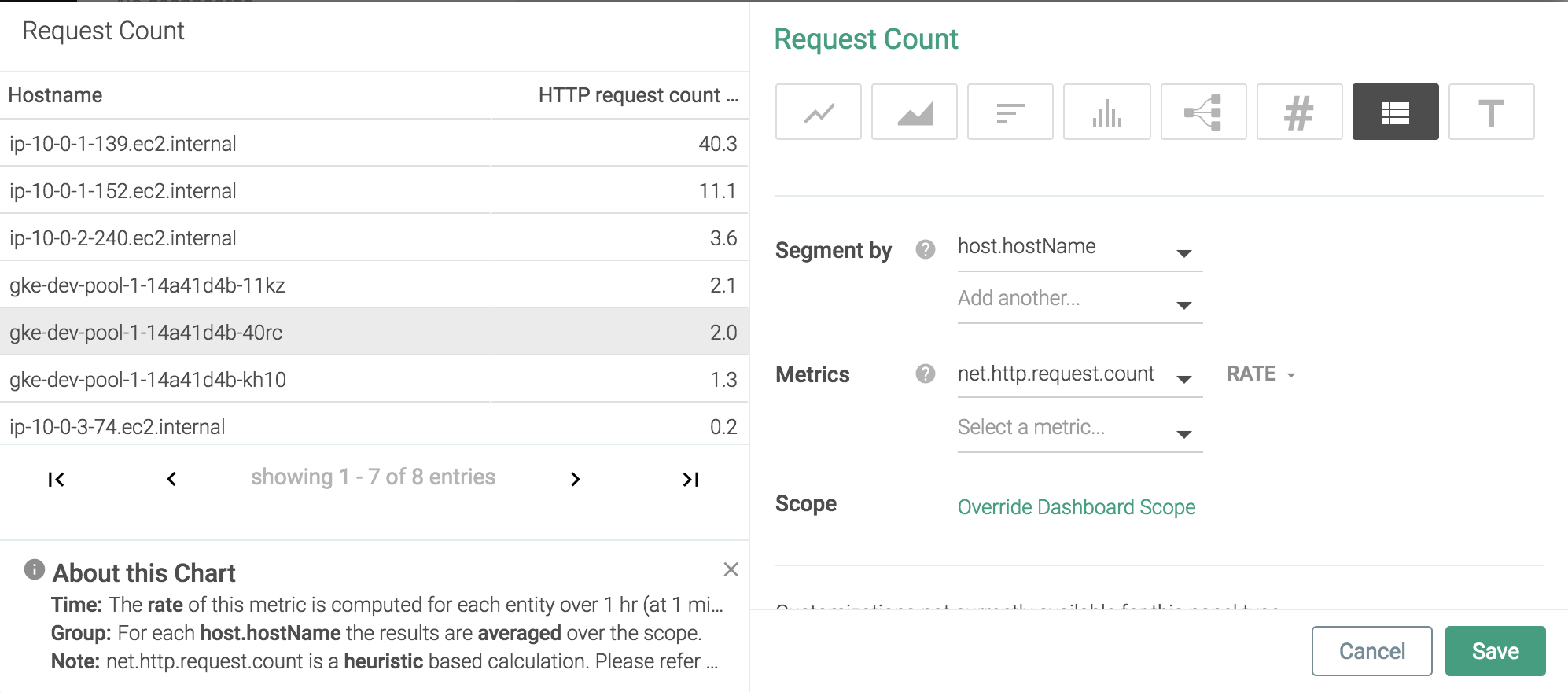The height and width of the screenshot is (692, 1568).
Task: Select row ip-10-0-1-139.ec2.internal
Action: [374, 143]
